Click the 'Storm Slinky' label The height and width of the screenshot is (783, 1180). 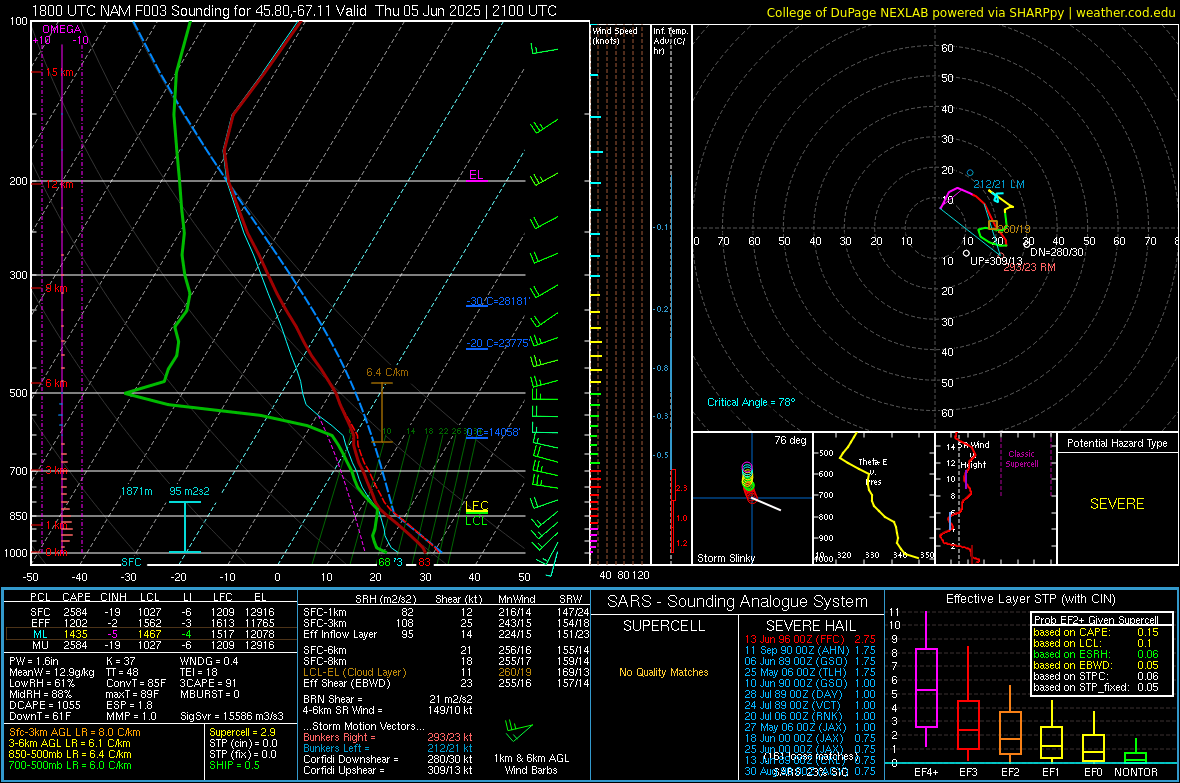[x=726, y=558]
